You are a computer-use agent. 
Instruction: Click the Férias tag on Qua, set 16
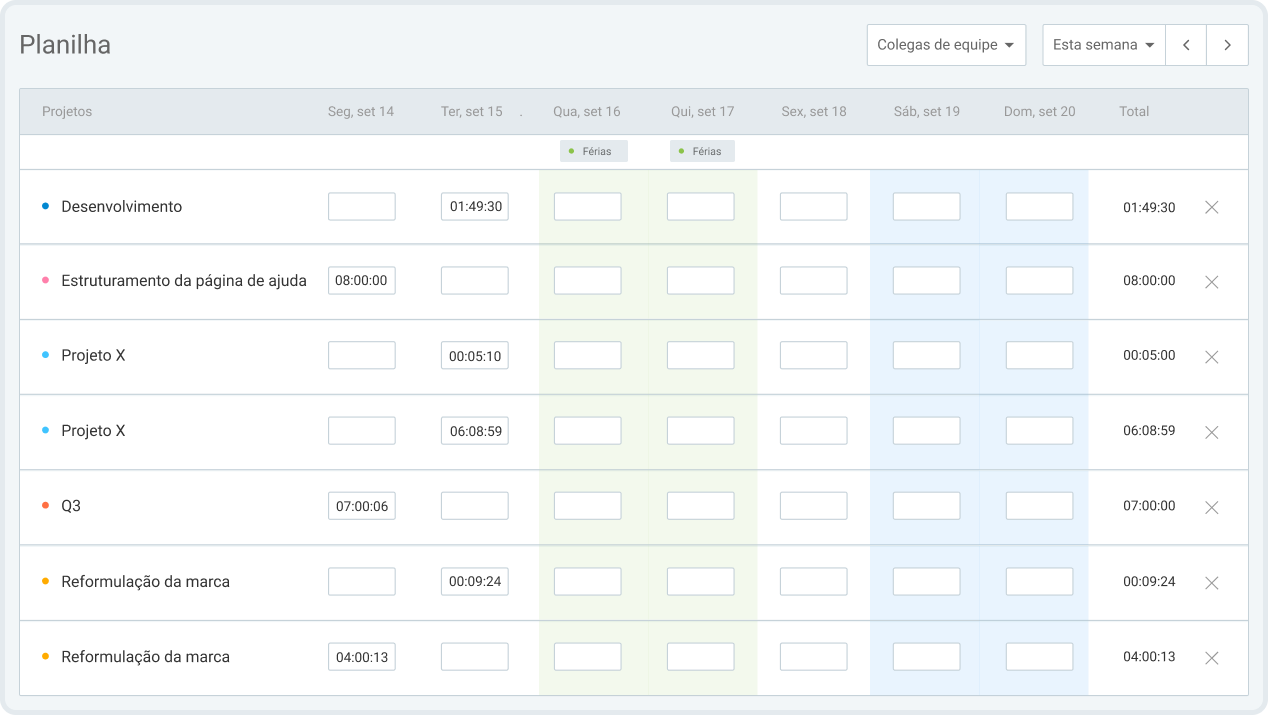pos(594,151)
